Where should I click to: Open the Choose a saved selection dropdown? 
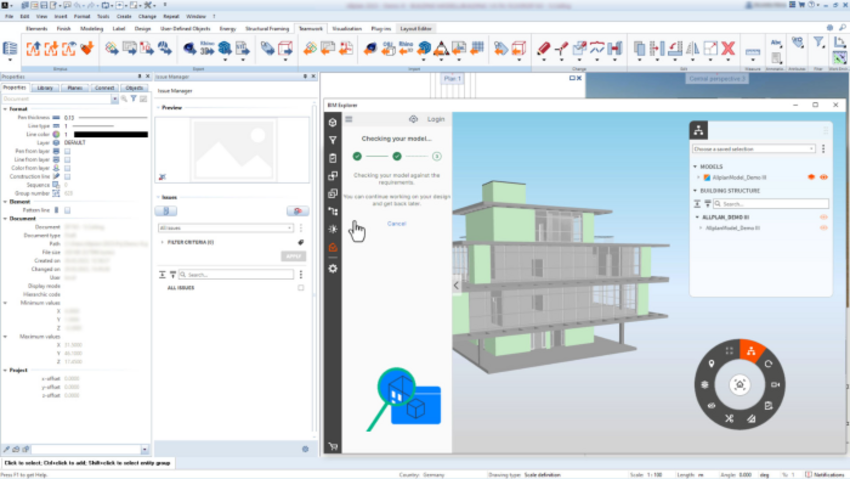(754, 149)
